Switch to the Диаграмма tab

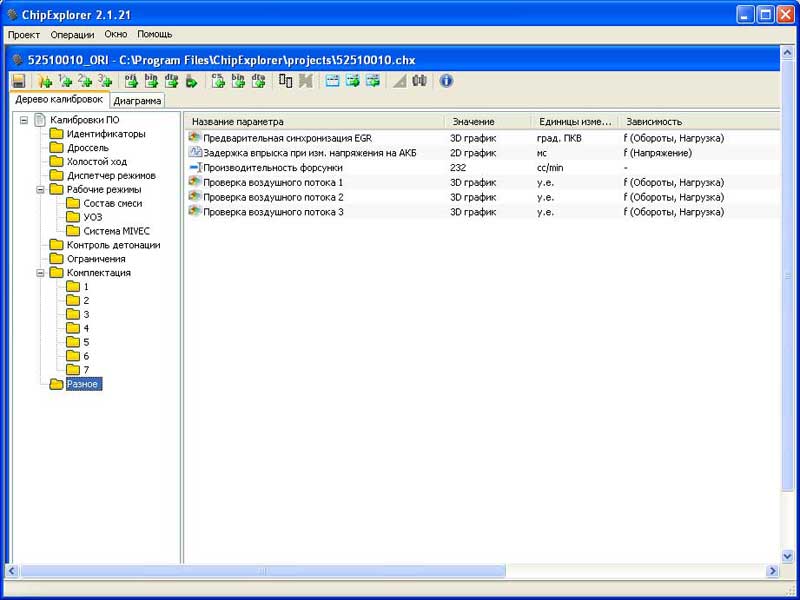[137, 101]
